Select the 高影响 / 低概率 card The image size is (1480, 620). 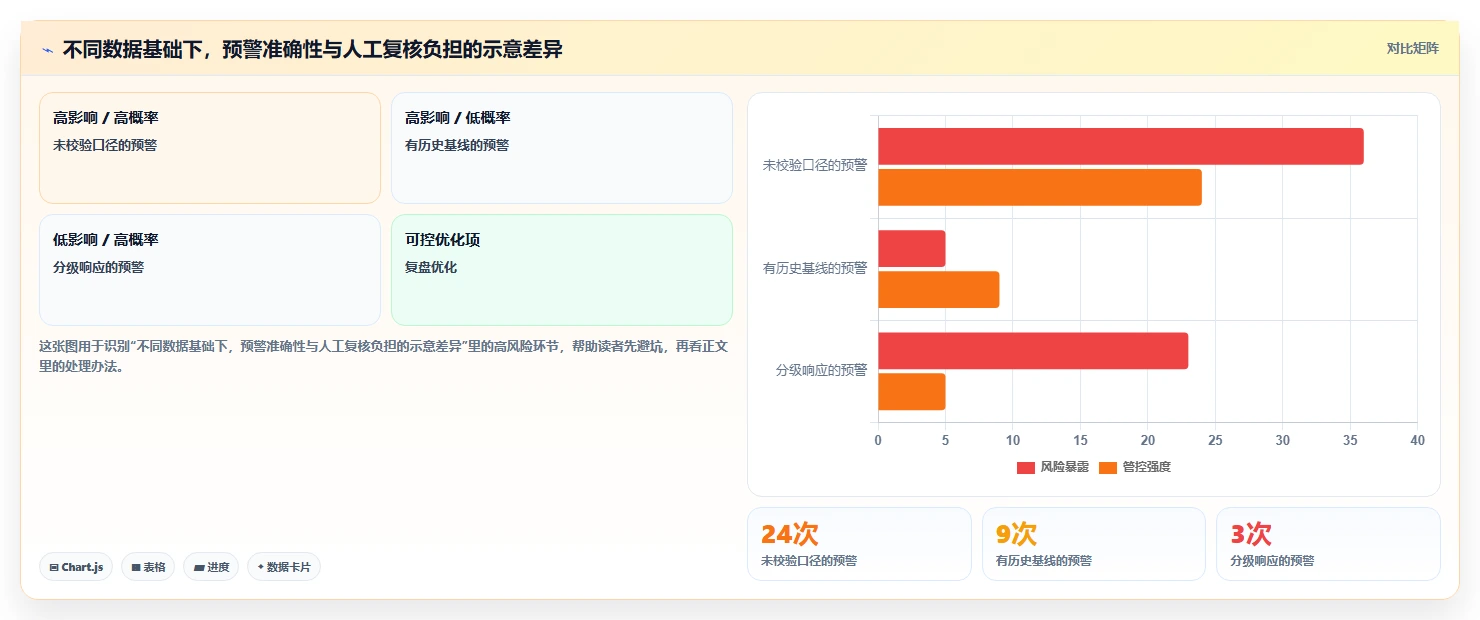pos(562,148)
